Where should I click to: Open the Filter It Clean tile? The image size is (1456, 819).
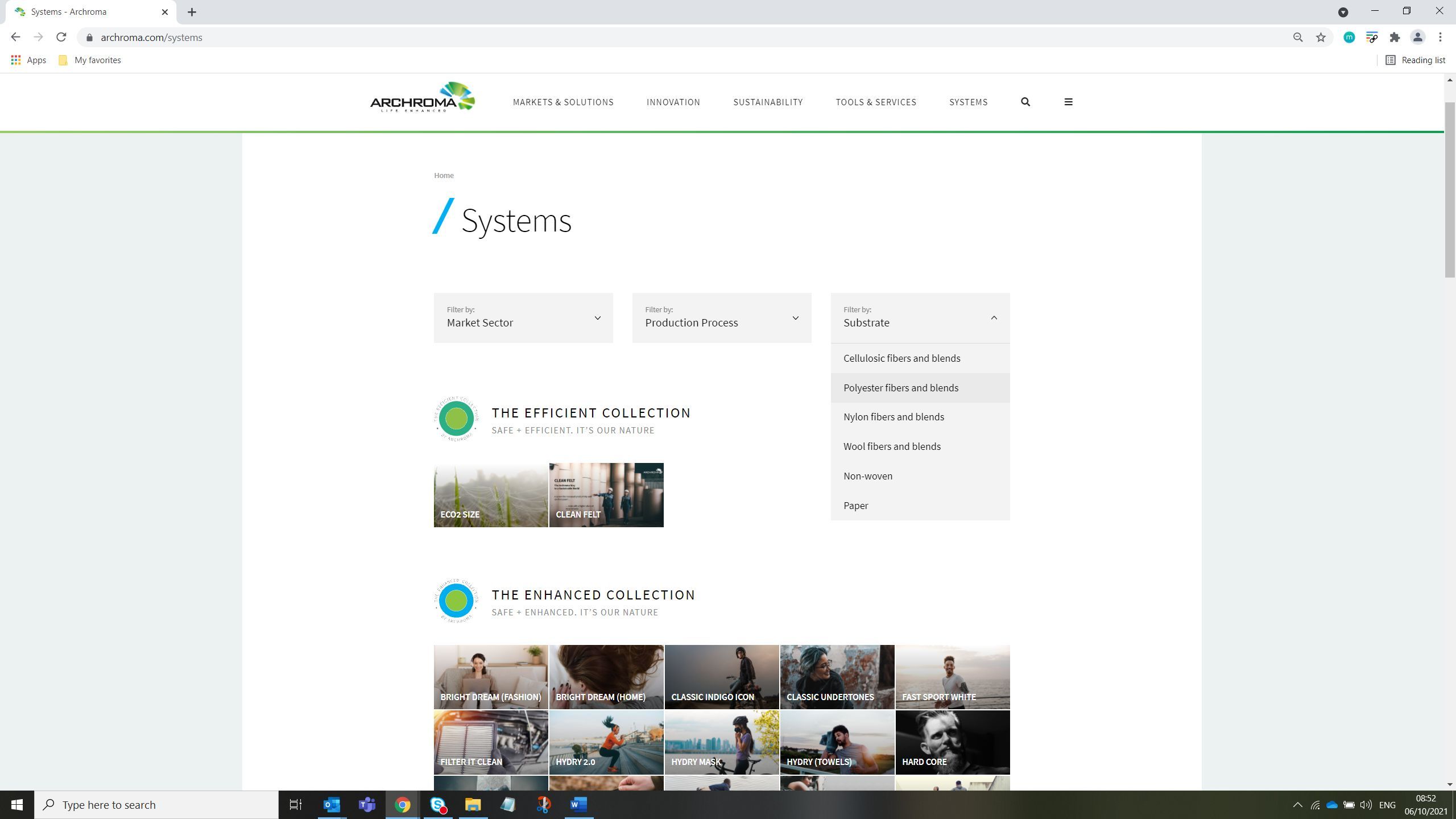(x=491, y=742)
